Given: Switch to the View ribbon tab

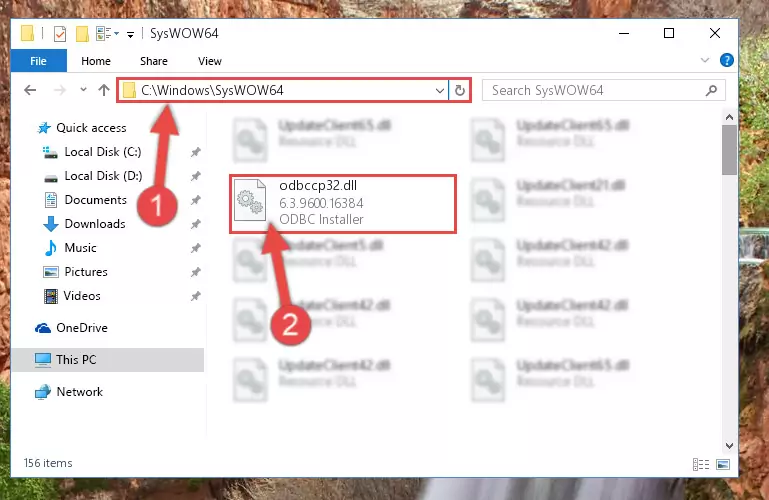Looking at the screenshot, I should click(x=210, y=61).
